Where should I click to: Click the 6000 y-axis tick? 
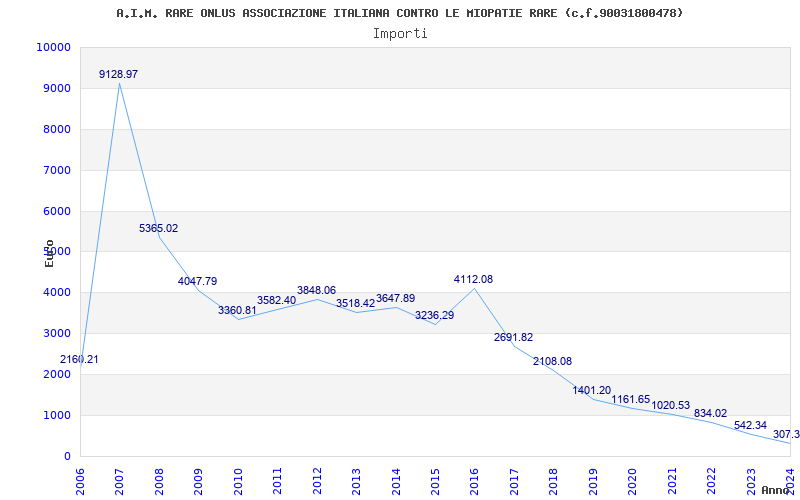pyautogui.click(x=57, y=211)
